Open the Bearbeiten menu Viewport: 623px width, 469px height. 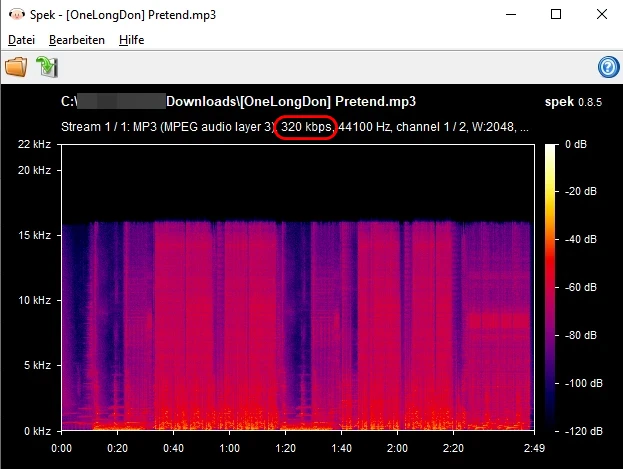coord(77,40)
